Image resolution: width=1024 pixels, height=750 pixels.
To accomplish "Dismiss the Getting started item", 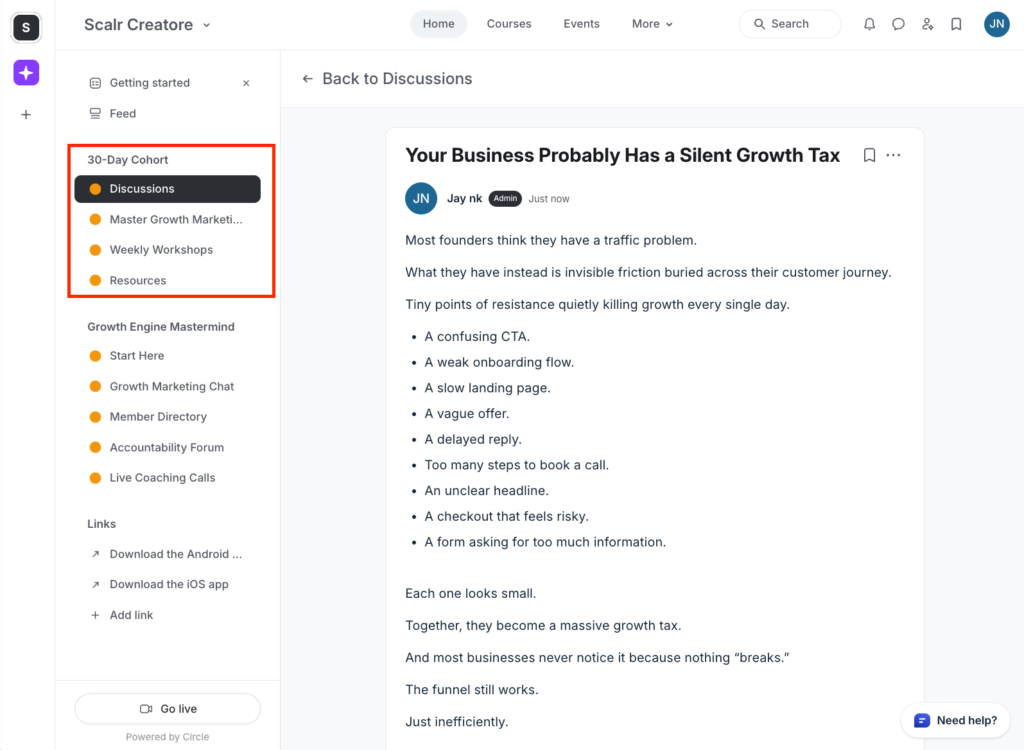I will click(246, 83).
